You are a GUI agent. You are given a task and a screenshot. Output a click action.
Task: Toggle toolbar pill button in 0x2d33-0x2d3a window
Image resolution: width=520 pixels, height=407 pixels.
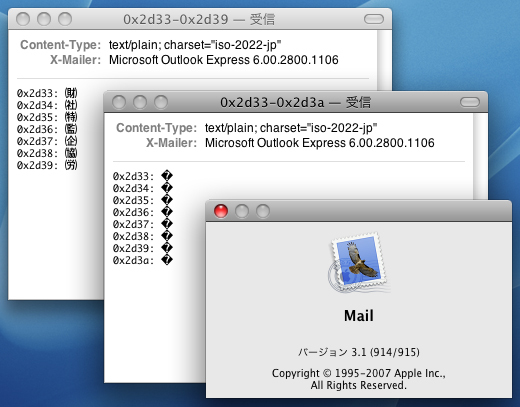point(469,102)
